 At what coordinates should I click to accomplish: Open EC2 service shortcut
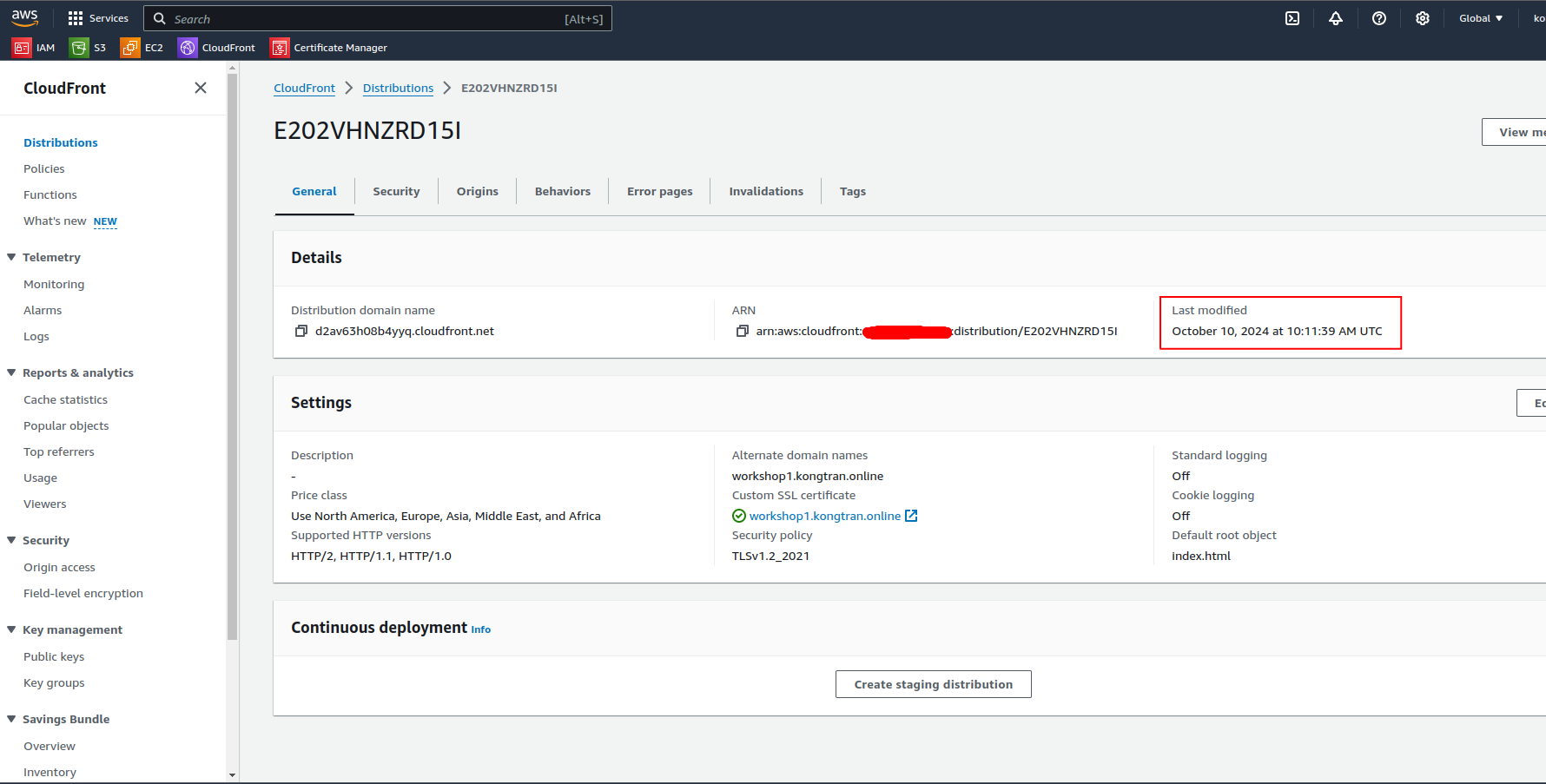coord(142,48)
